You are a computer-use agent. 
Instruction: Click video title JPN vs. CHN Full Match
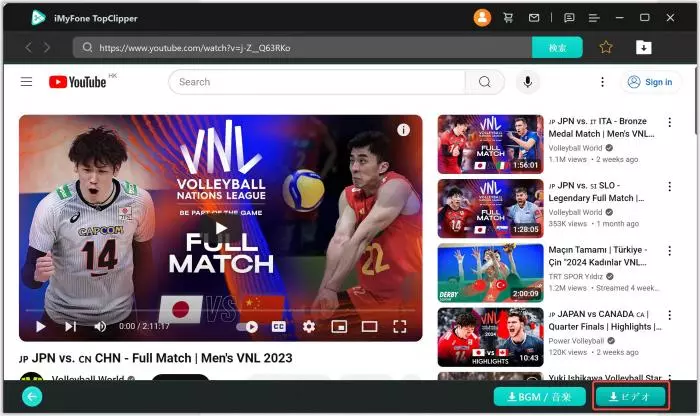tap(155, 358)
